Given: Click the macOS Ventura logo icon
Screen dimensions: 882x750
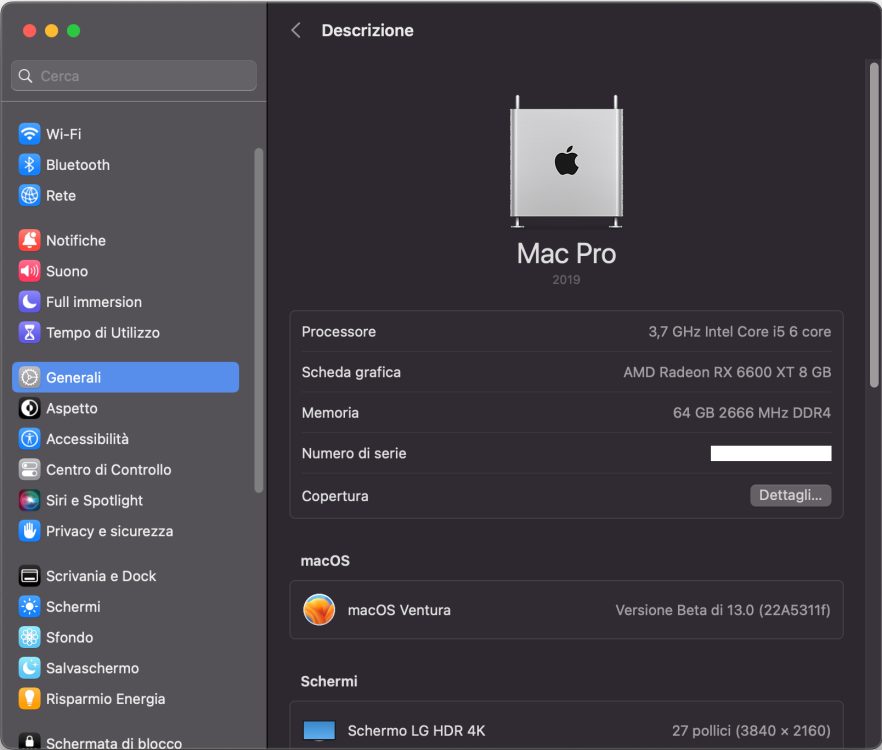Looking at the screenshot, I should tap(319, 610).
